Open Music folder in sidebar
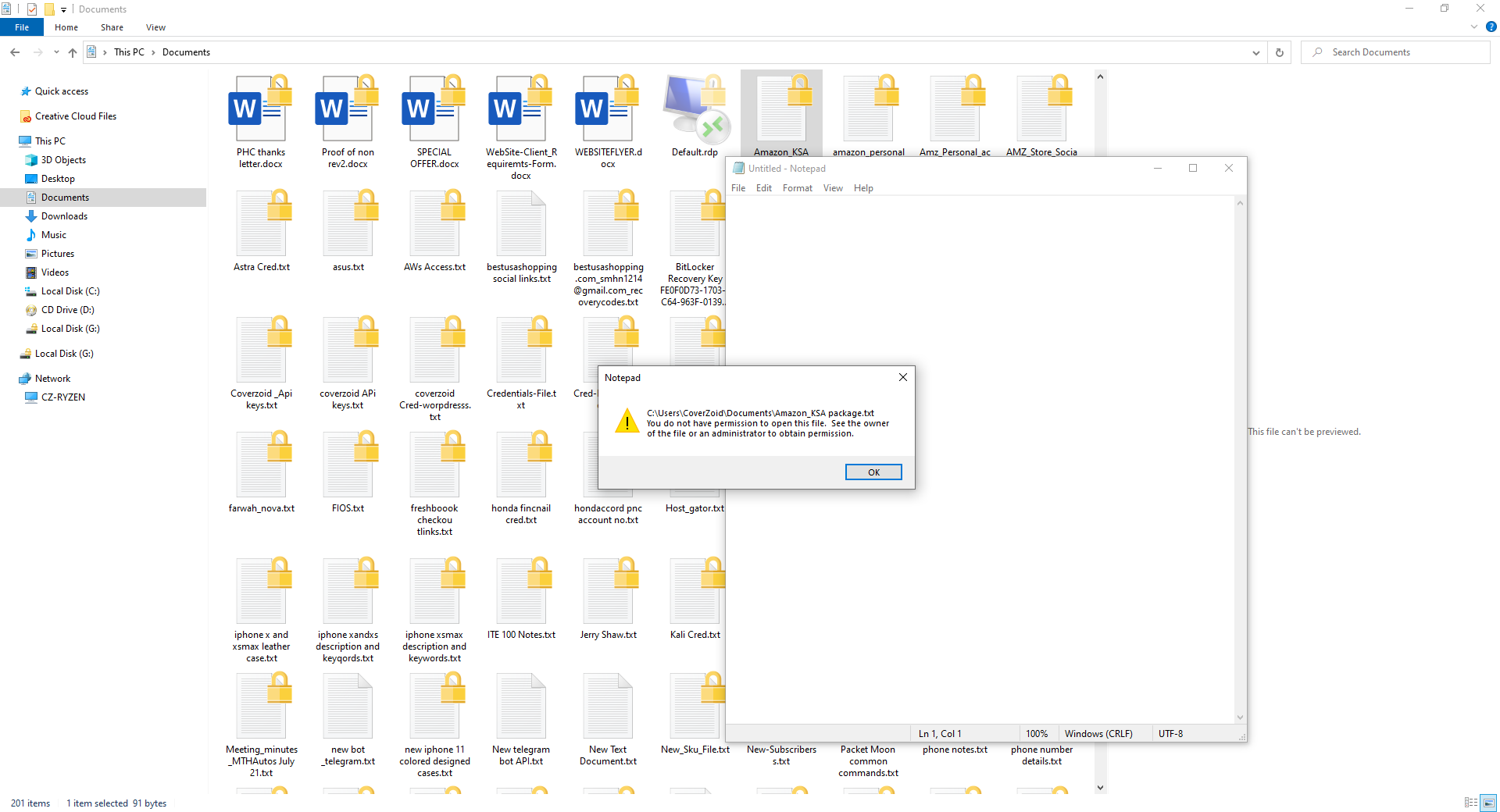The height and width of the screenshot is (812, 1500). [53, 235]
